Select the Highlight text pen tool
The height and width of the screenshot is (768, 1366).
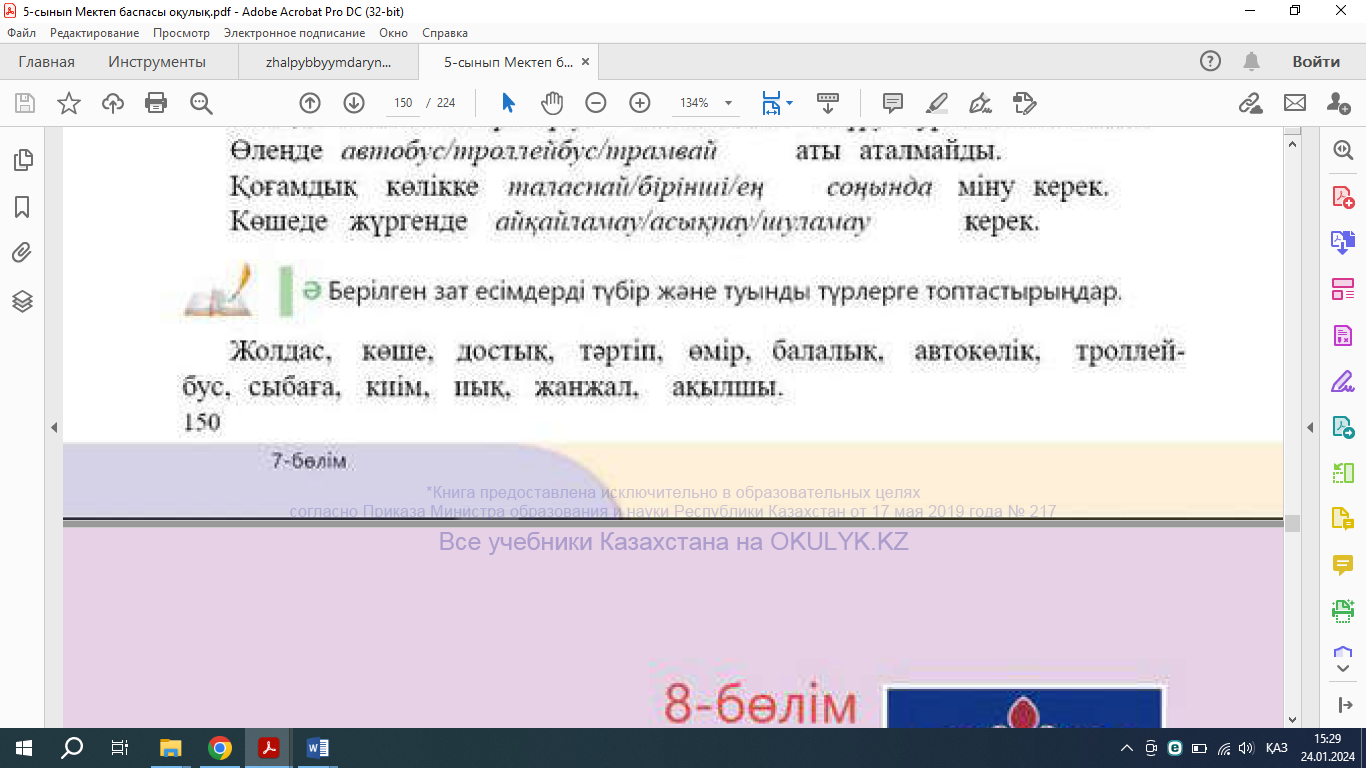[x=937, y=103]
